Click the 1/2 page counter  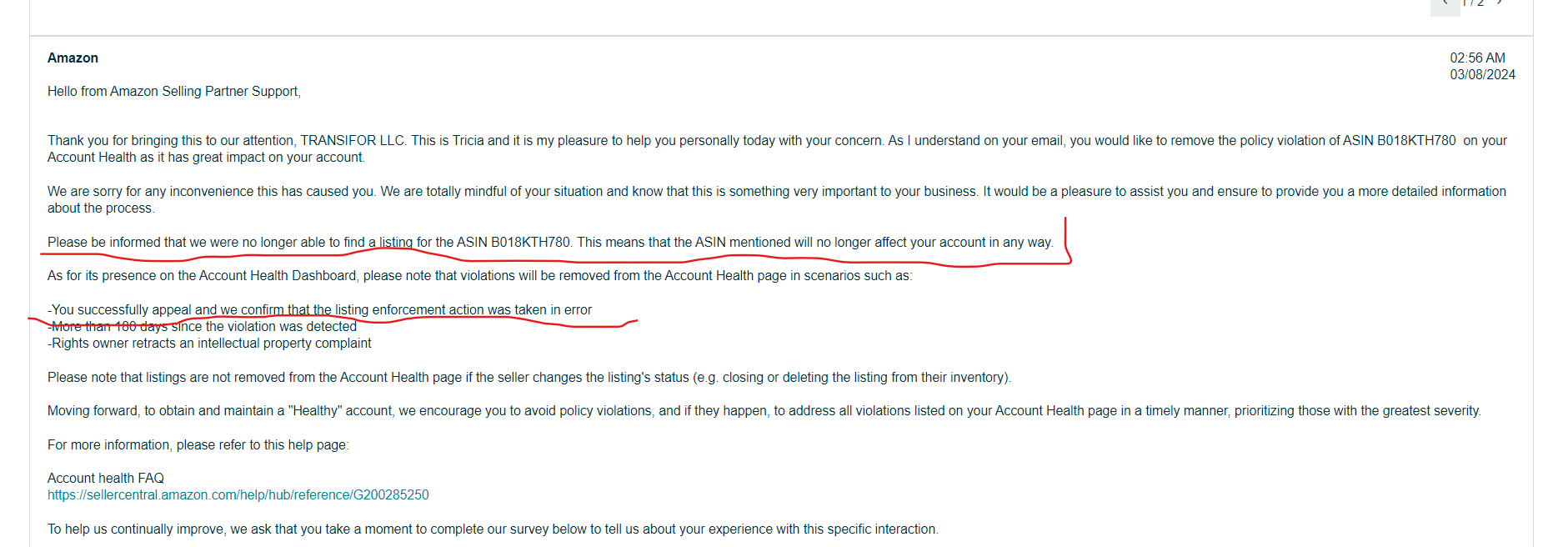click(x=1474, y=3)
